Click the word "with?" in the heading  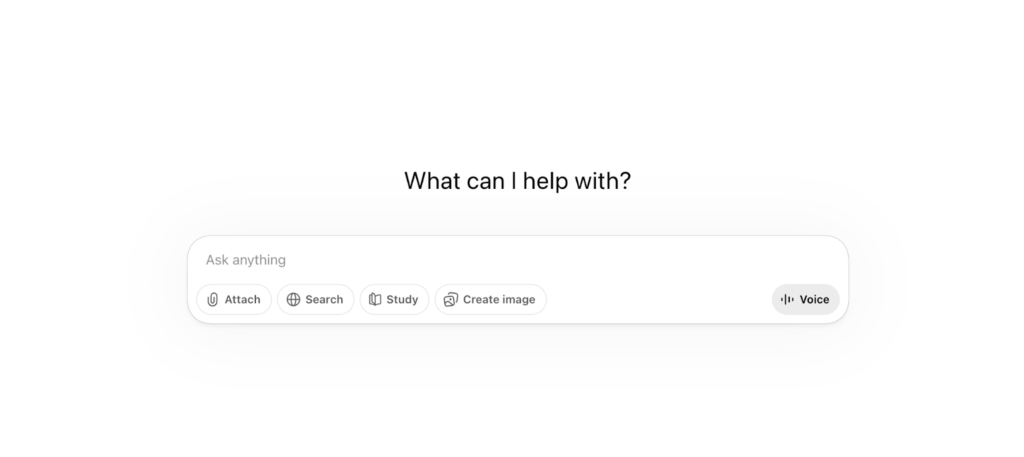point(603,181)
